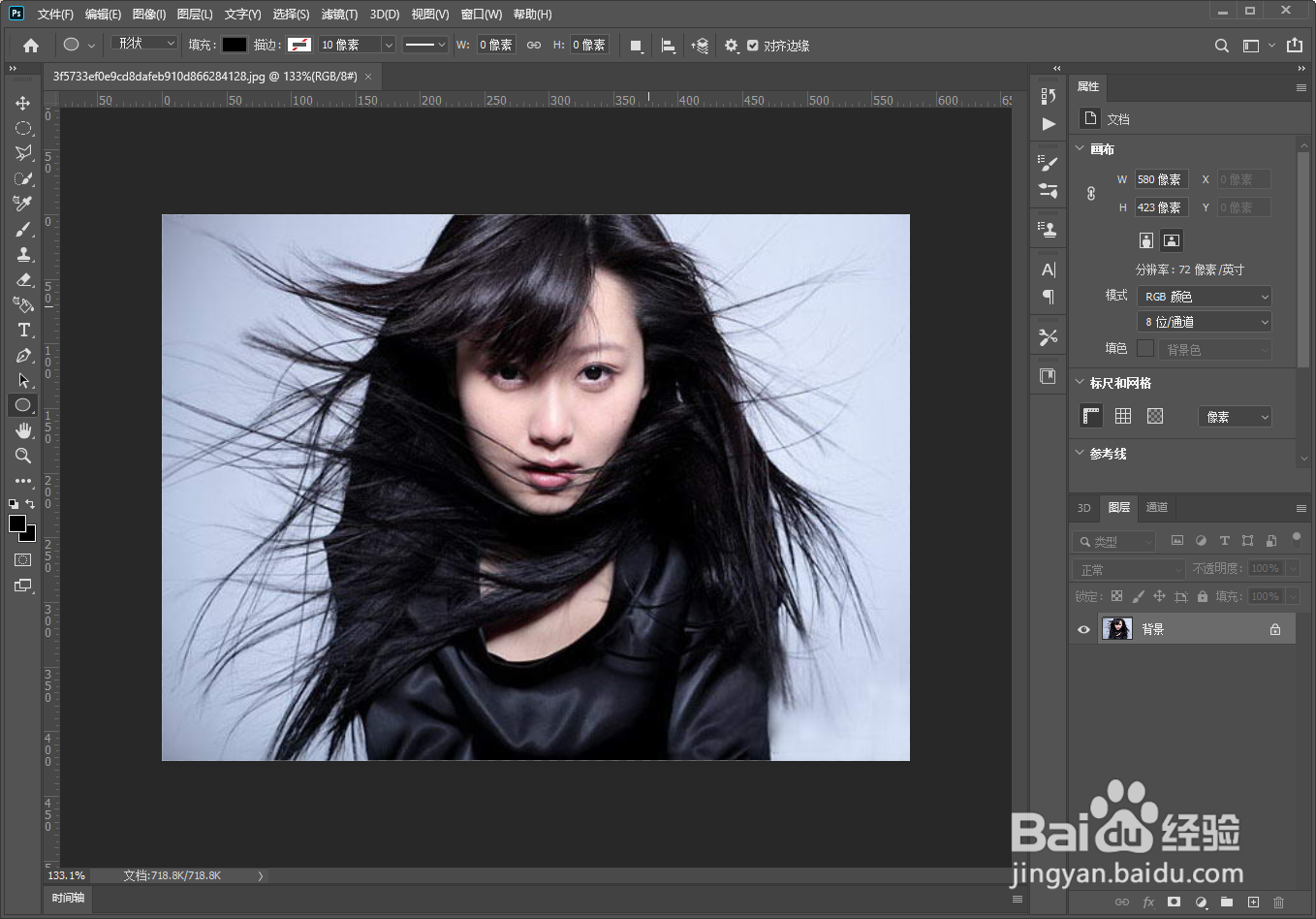1316x919 pixels.
Task: Open path alignment icon in options bar
Action: pos(669,46)
